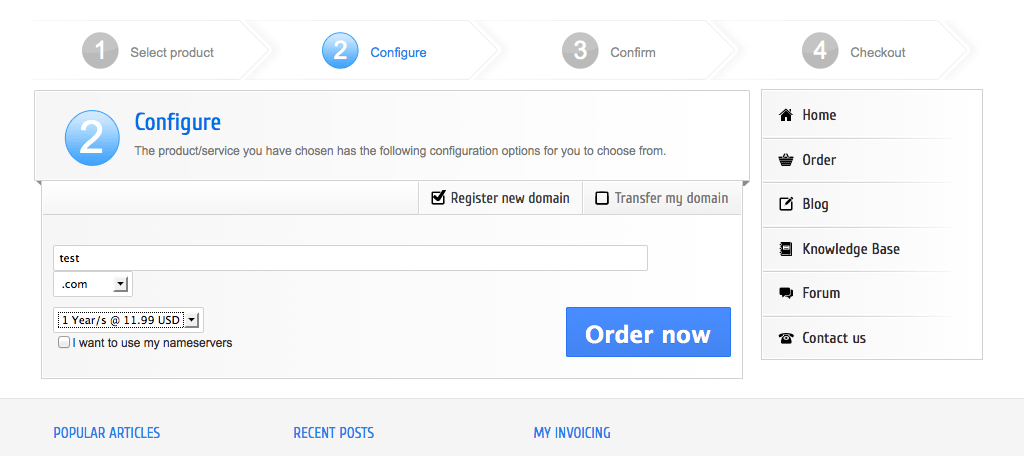Click the Forum speech bubble icon
The height and width of the screenshot is (456, 1024).
point(785,293)
